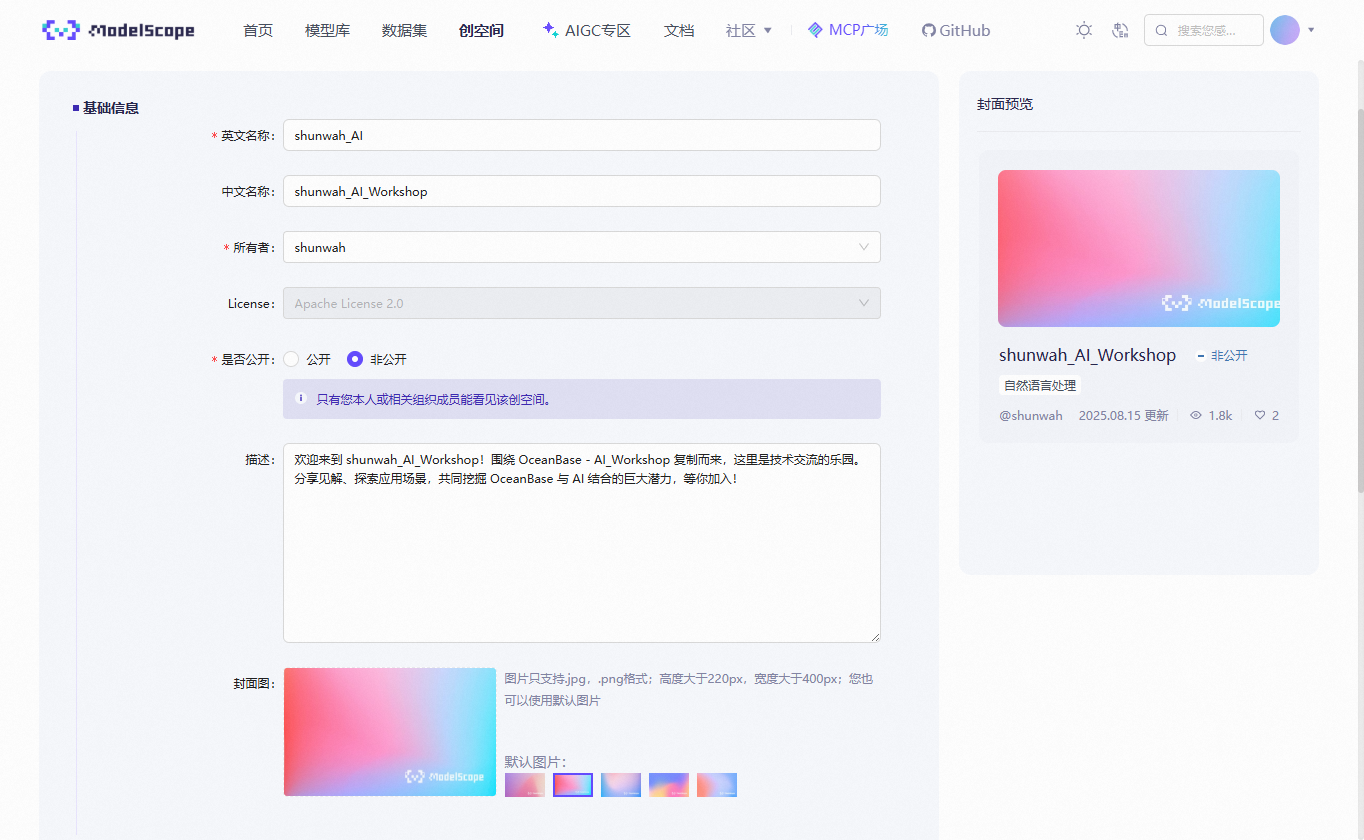The width and height of the screenshot is (1364, 840).
Task: Go to 首页 in the navigation
Action: [258, 30]
